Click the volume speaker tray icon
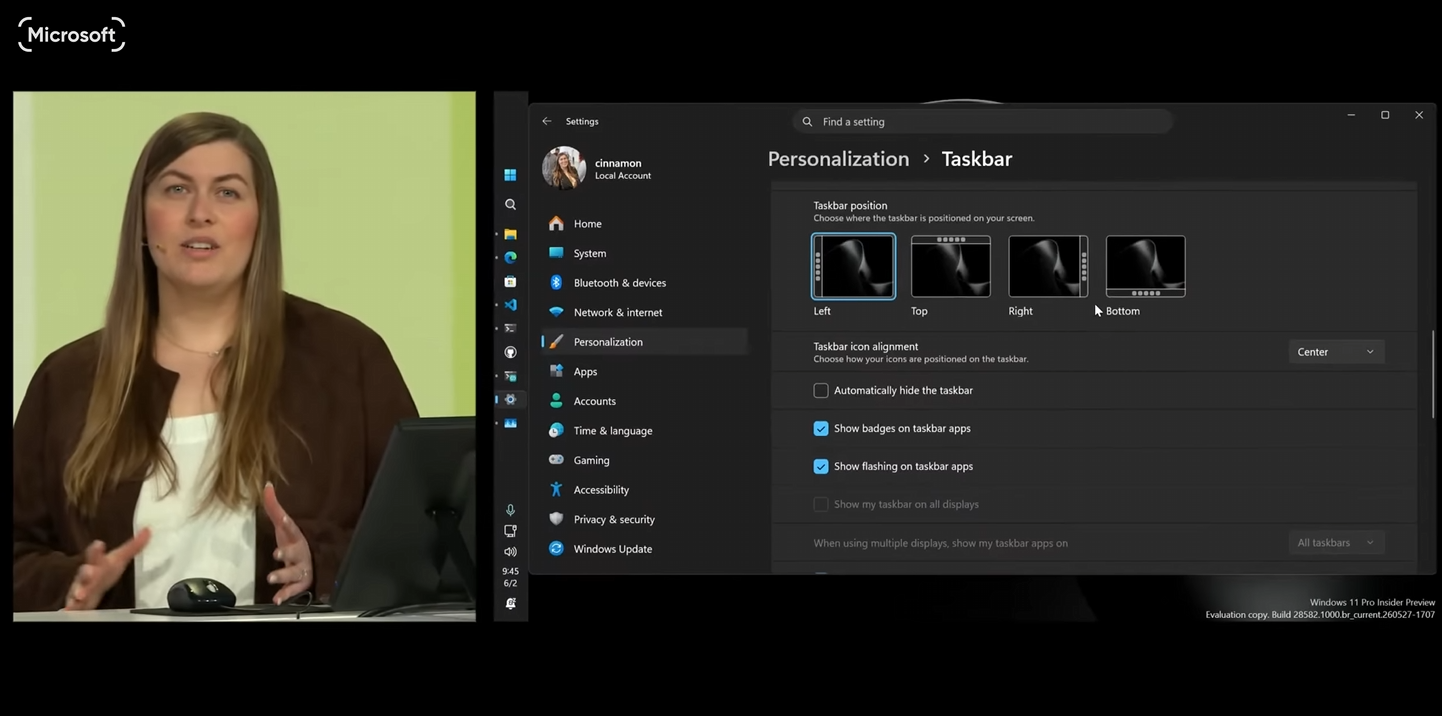 click(x=510, y=552)
